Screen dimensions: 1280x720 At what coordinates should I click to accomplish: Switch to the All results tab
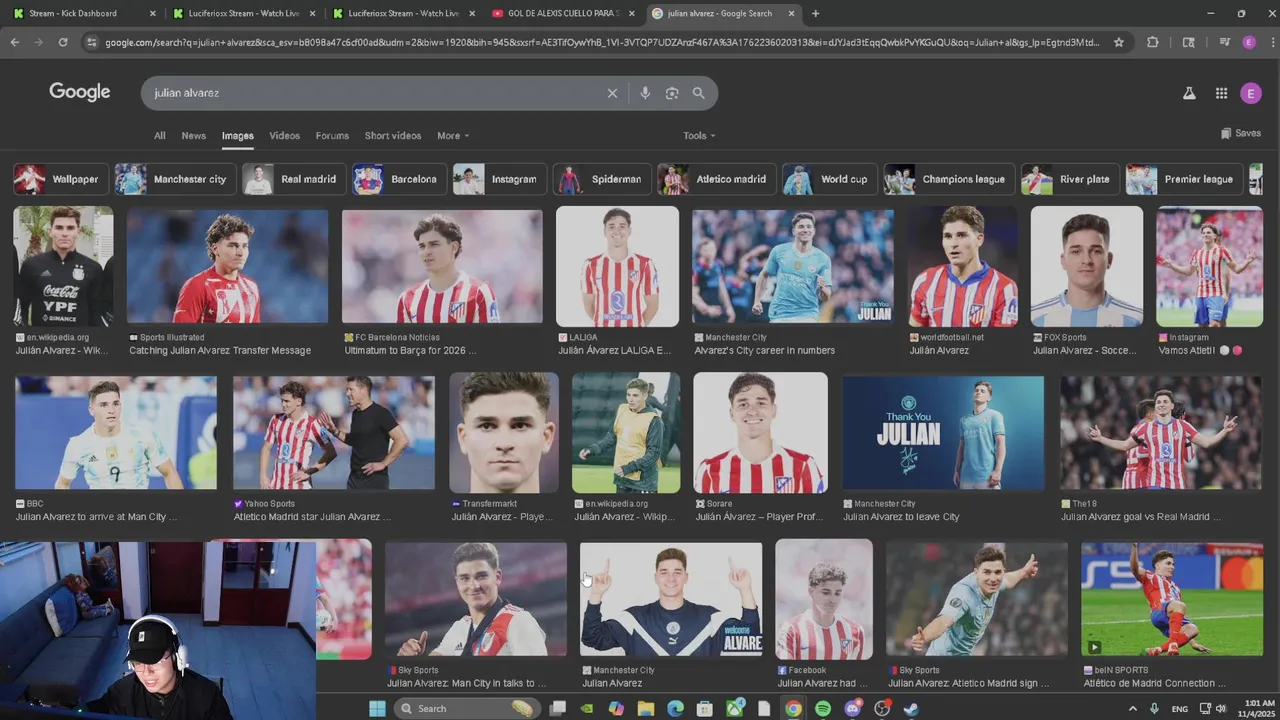(x=159, y=135)
